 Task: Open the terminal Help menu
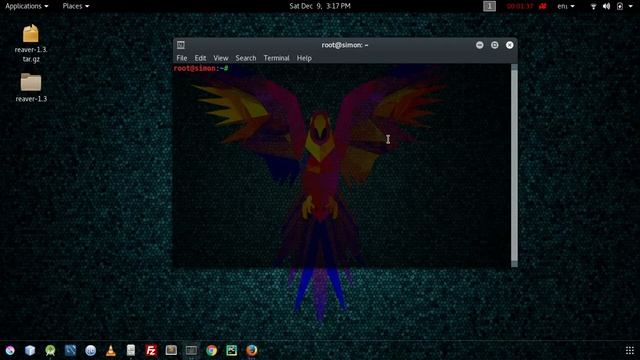(304, 58)
